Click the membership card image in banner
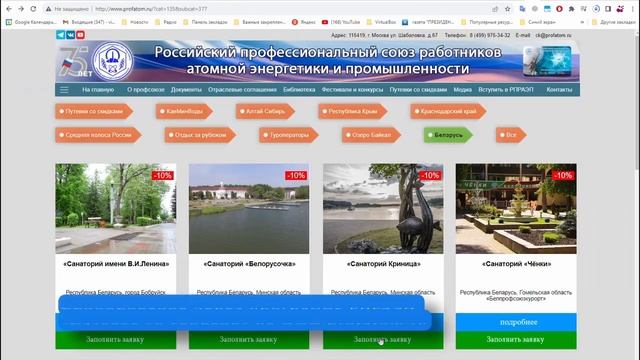 pos(547,61)
